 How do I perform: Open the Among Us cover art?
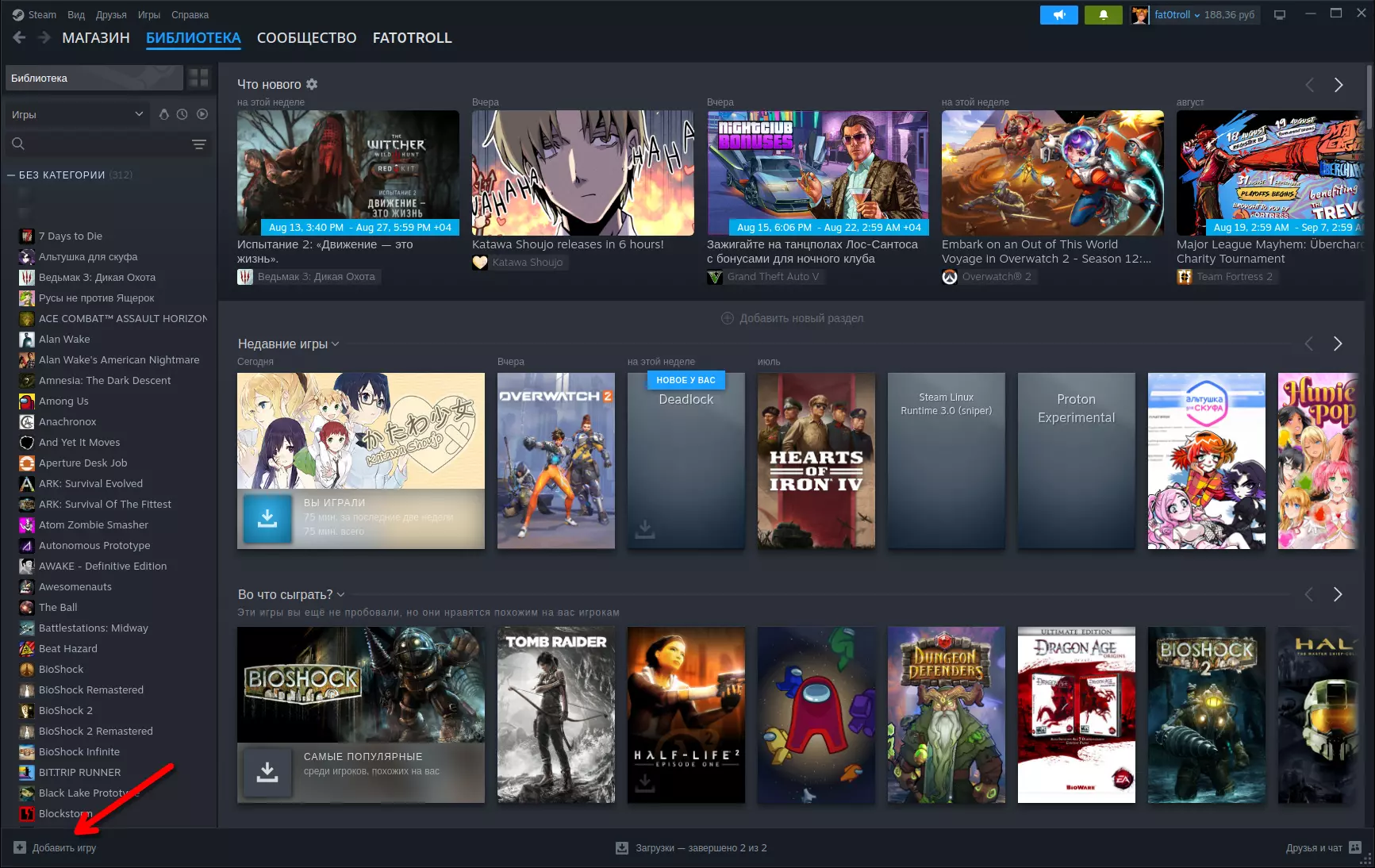(x=816, y=715)
